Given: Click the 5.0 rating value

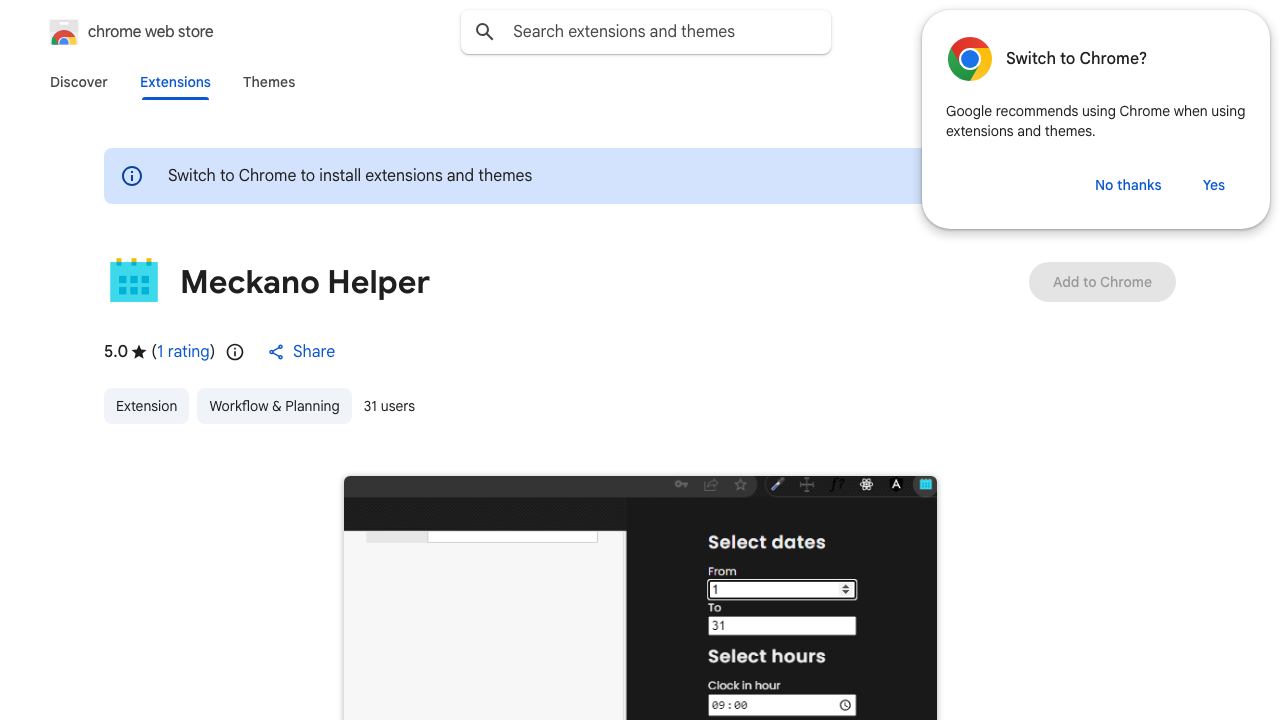Looking at the screenshot, I should 116,352.
